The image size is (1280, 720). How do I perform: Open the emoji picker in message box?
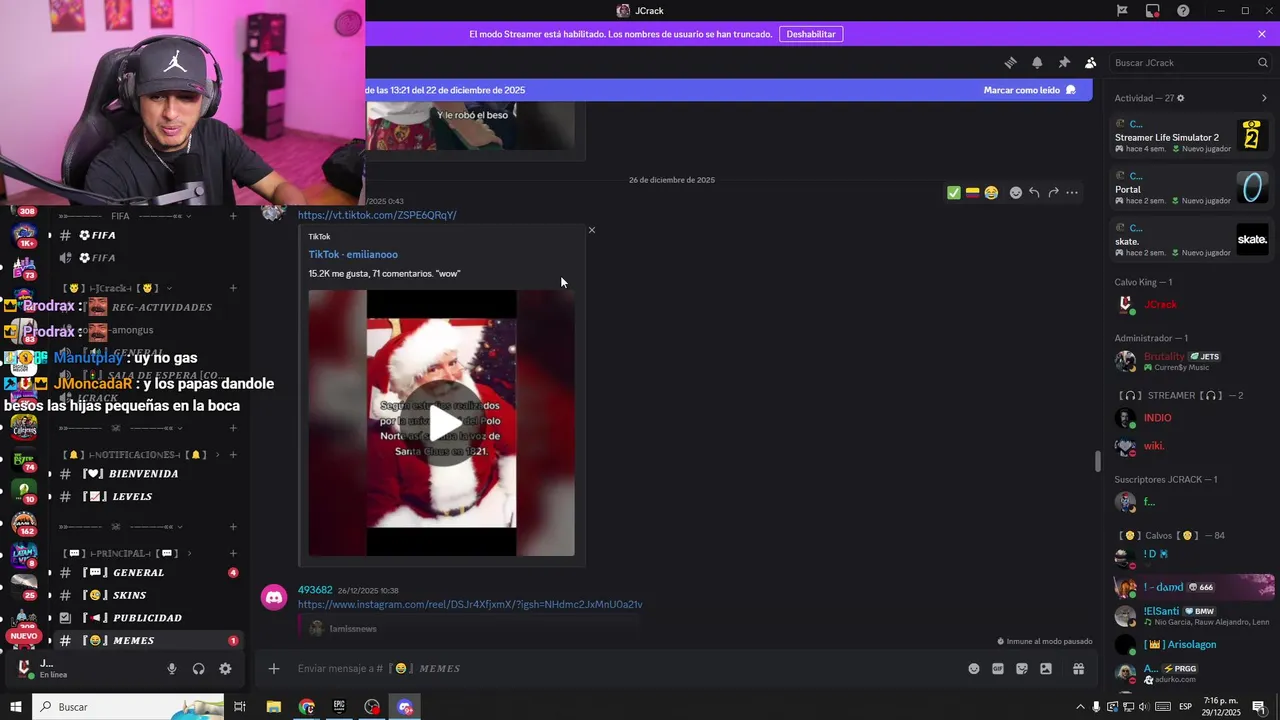974,669
